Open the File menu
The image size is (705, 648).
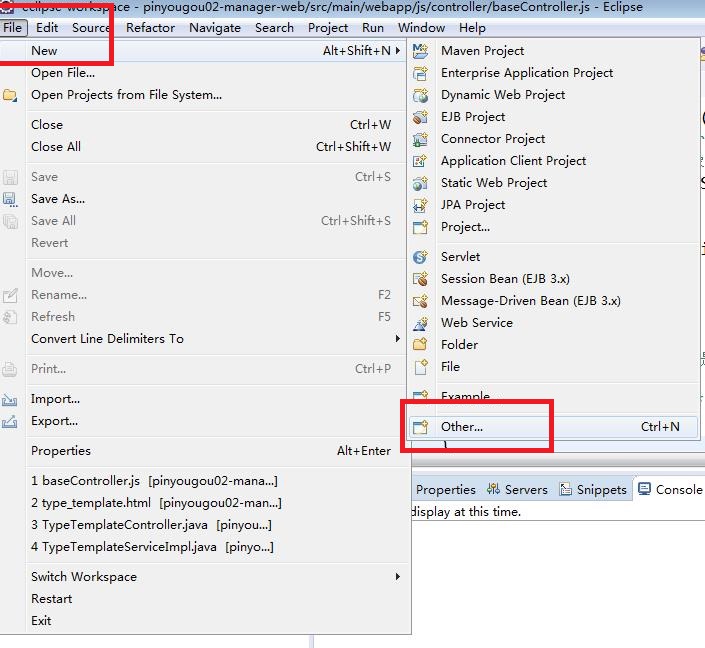[13, 28]
